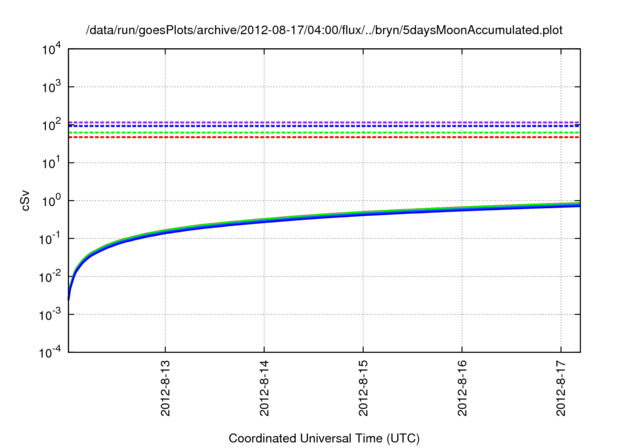Click the 10^3 y-axis tick label
This screenshot has height=448, width=640.
50,87
